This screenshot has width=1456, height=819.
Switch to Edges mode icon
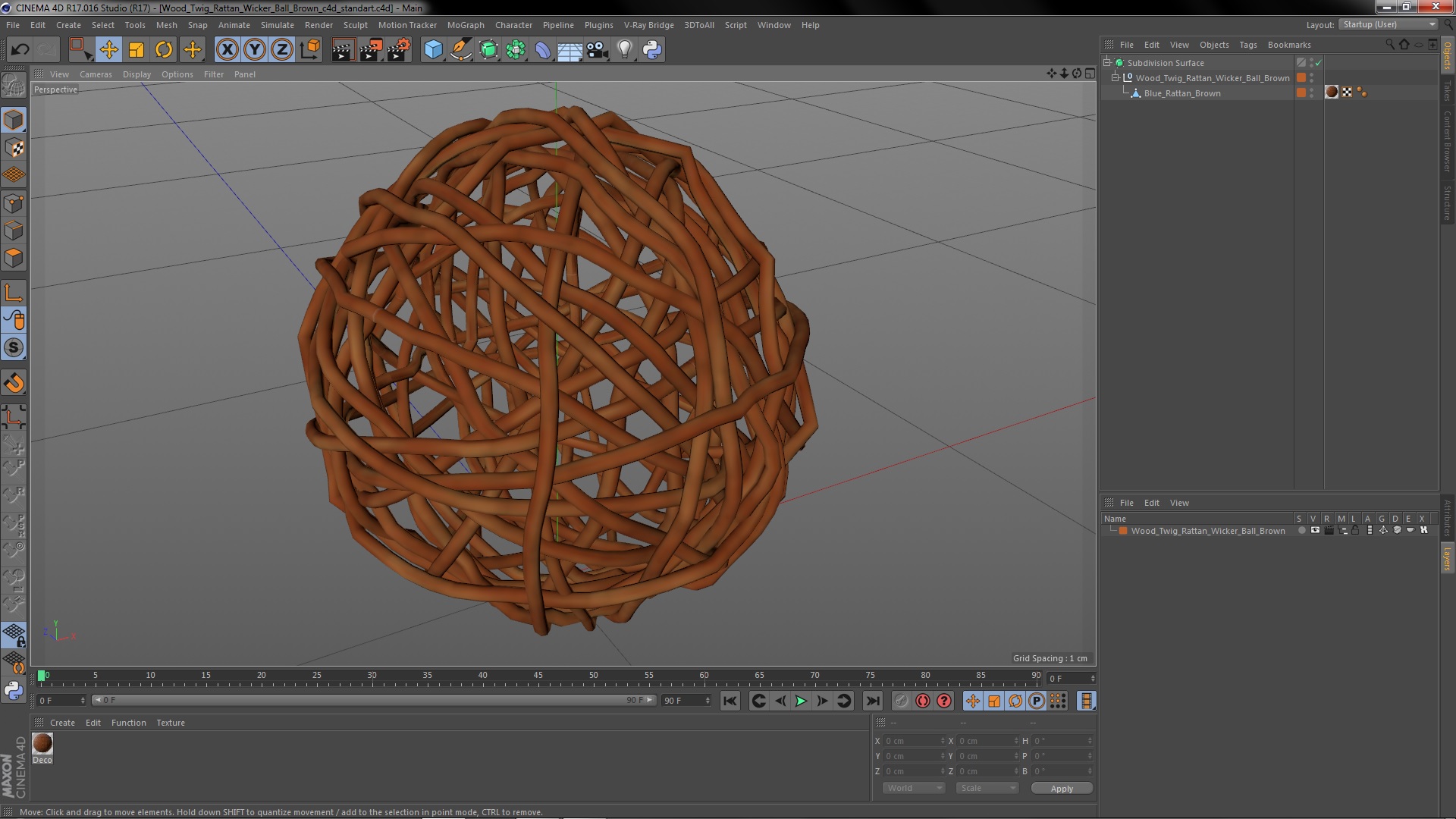tap(14, 231)
